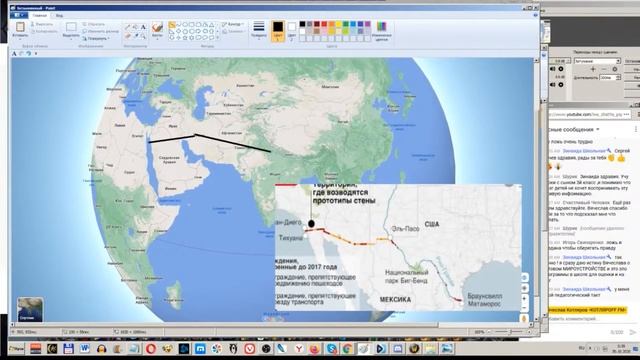Open Edit colors (Изменение цветов)
The height and width of the screenshot is (360, 640).
click(381, 31)
